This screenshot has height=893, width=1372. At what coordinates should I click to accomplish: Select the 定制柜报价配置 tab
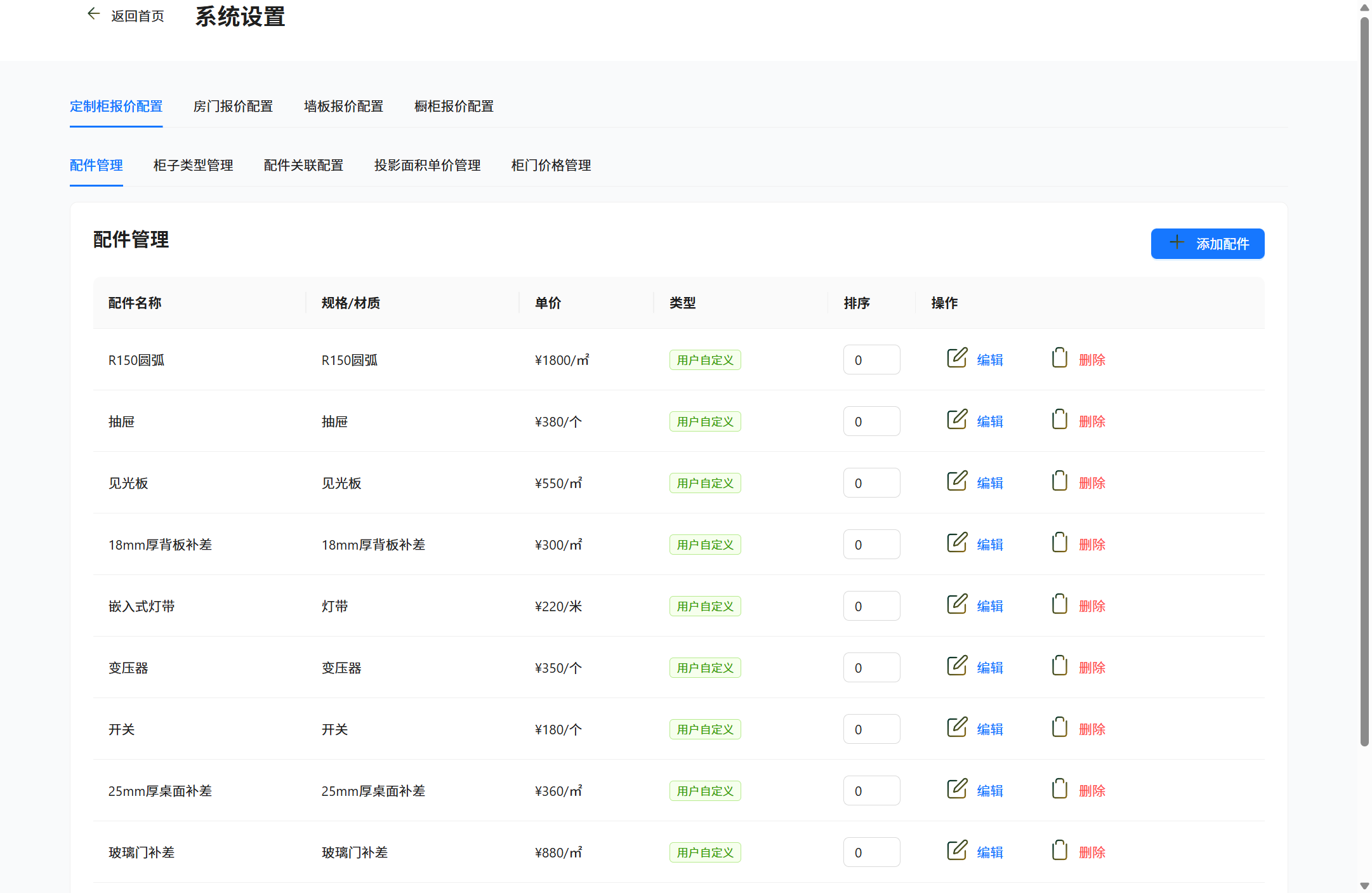click(x=116, y=107)
